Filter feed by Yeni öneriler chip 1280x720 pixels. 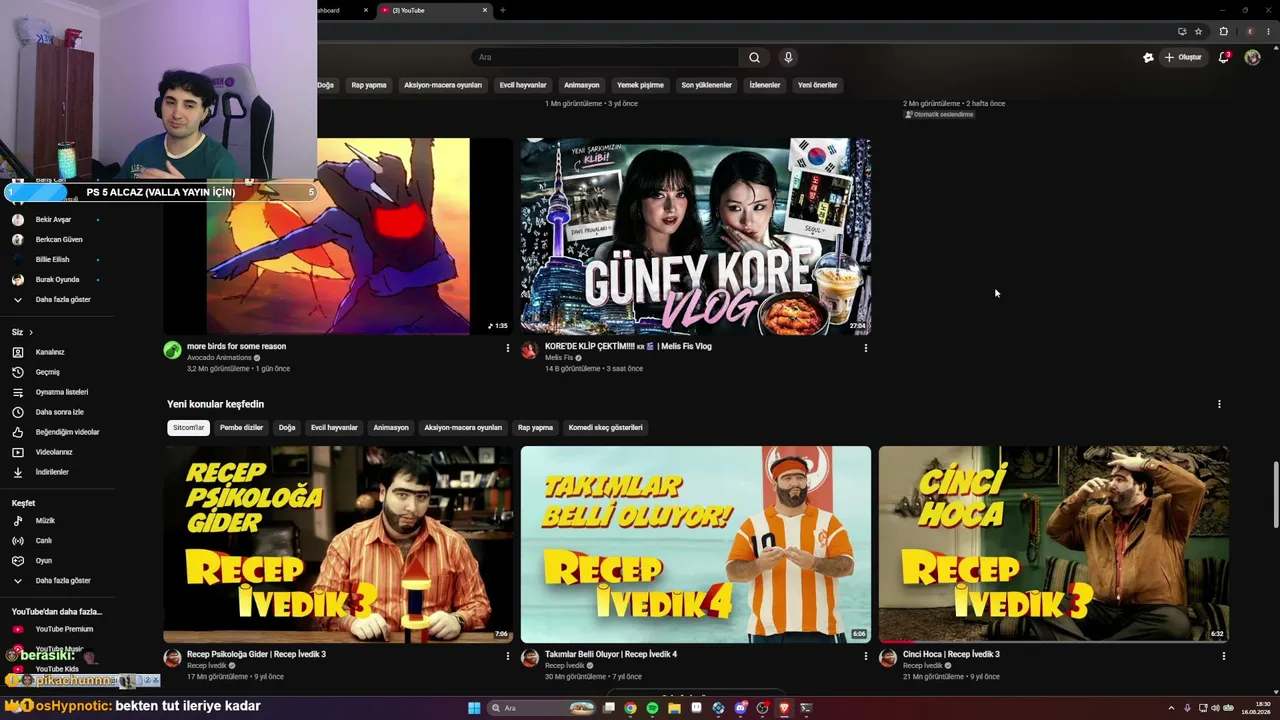click(x=818, y=85)
